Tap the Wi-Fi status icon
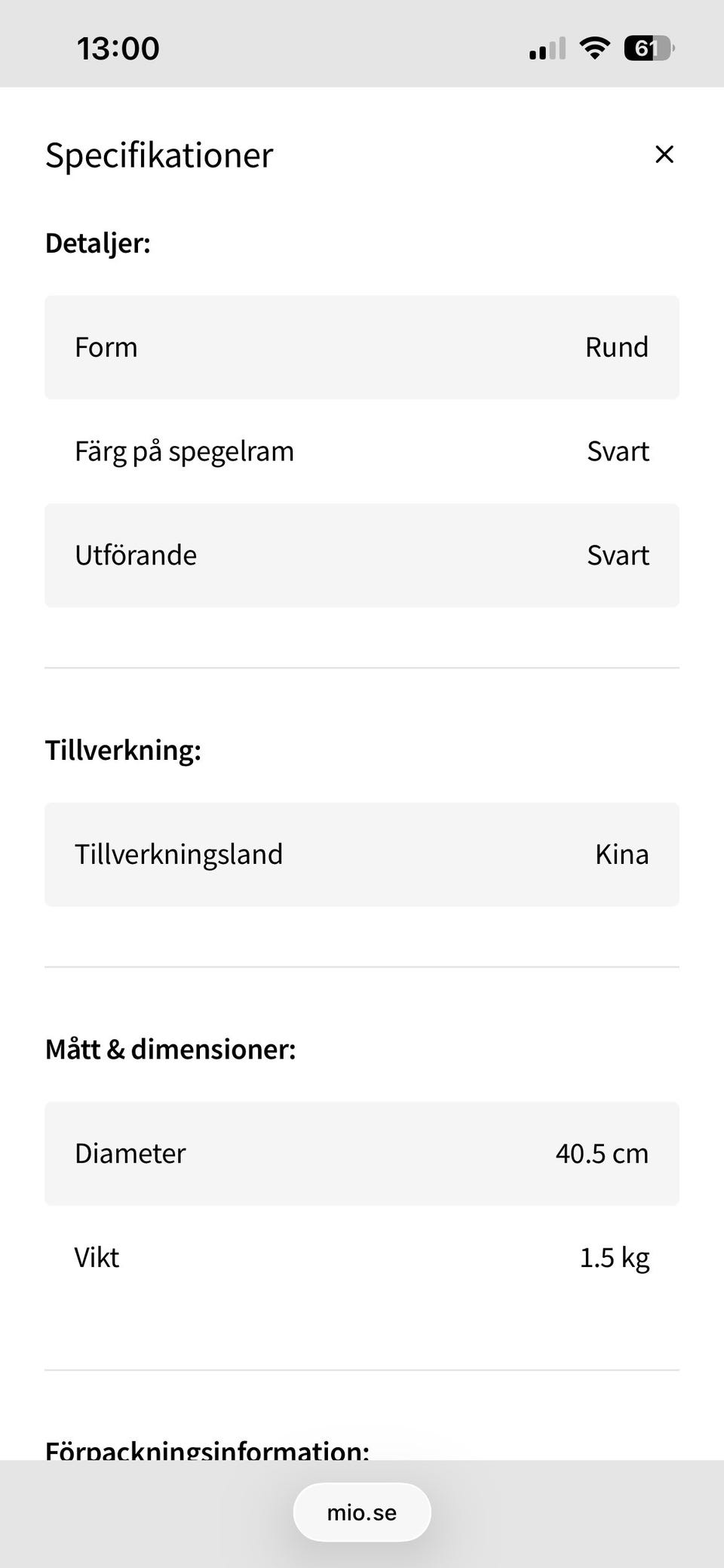The image size is (724, 1568). (x=594, y=49)
